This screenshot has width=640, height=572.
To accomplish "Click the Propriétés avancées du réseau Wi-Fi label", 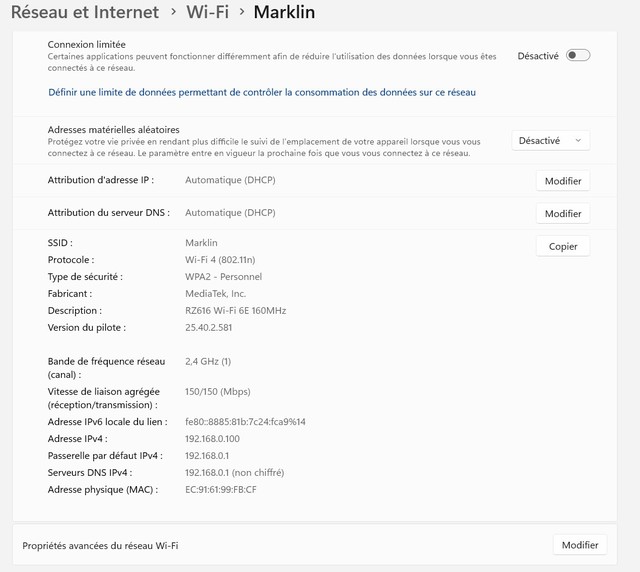I will [100, 546].
